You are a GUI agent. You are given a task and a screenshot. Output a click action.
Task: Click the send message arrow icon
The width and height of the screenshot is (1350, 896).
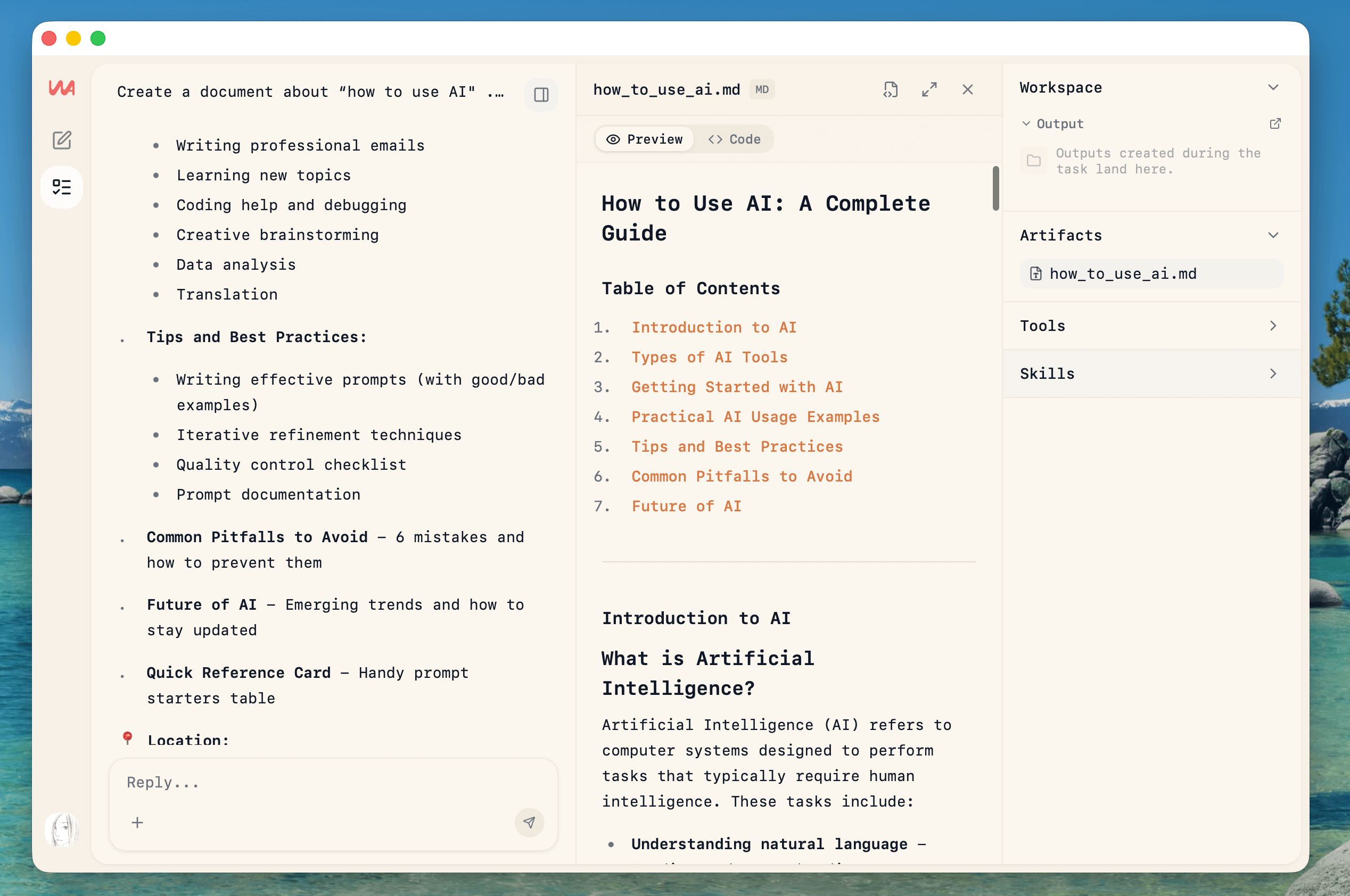click(x=529, y=822)
